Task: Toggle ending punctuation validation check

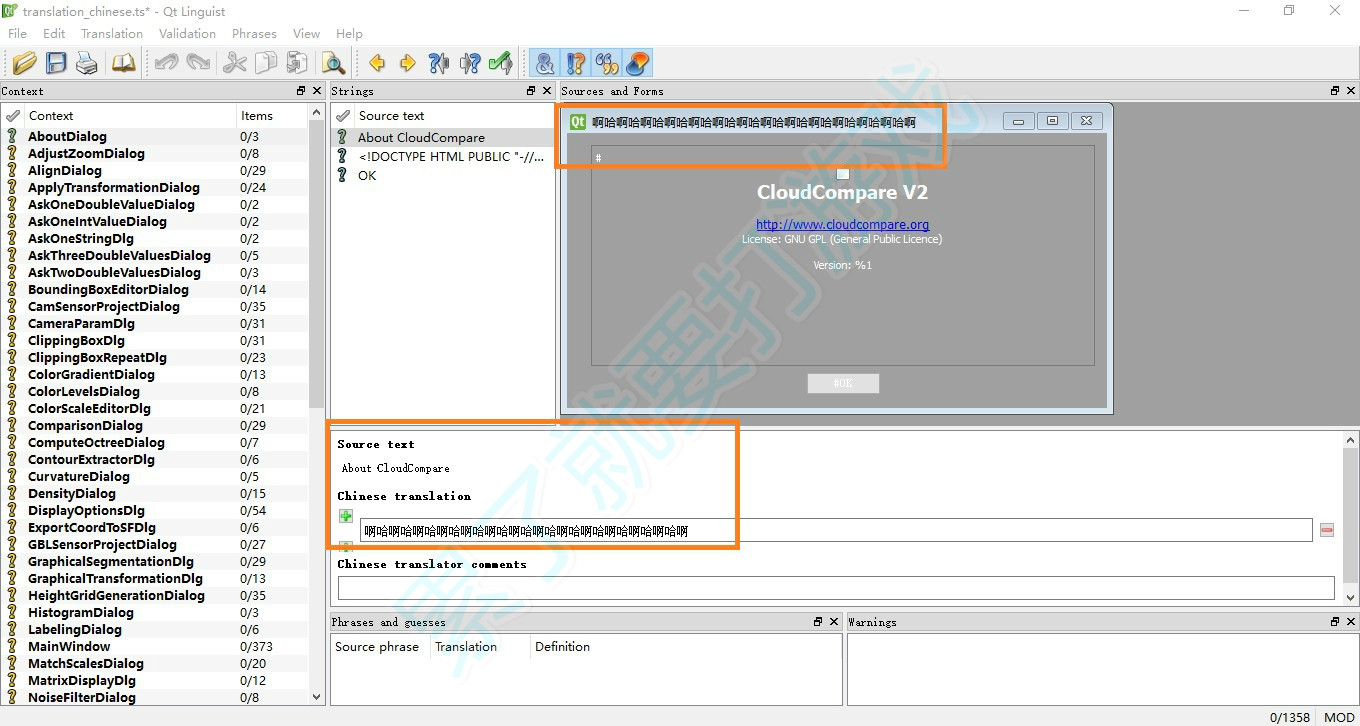Action: 576,63
